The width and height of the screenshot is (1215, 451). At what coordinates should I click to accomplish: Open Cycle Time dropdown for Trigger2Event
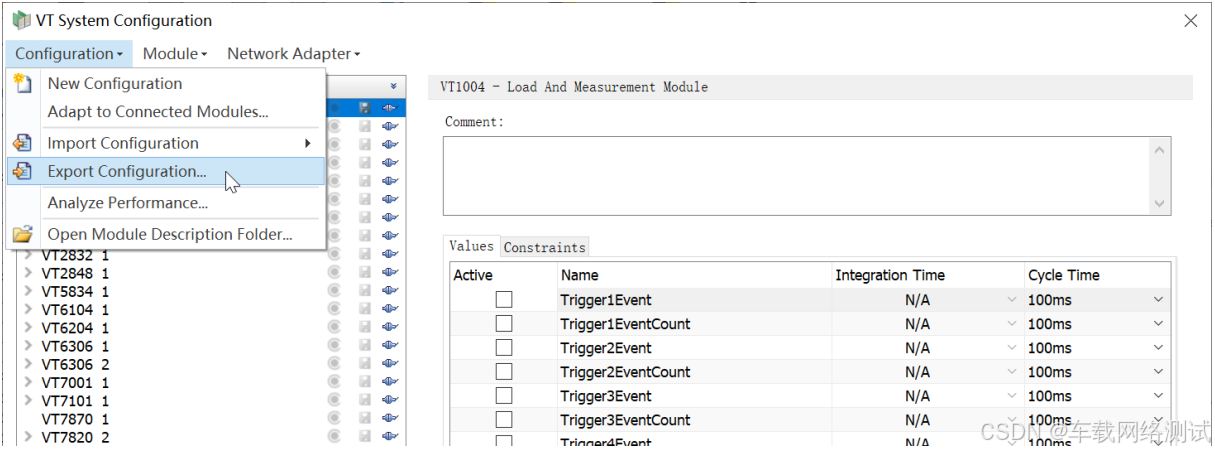[1158, 347]
